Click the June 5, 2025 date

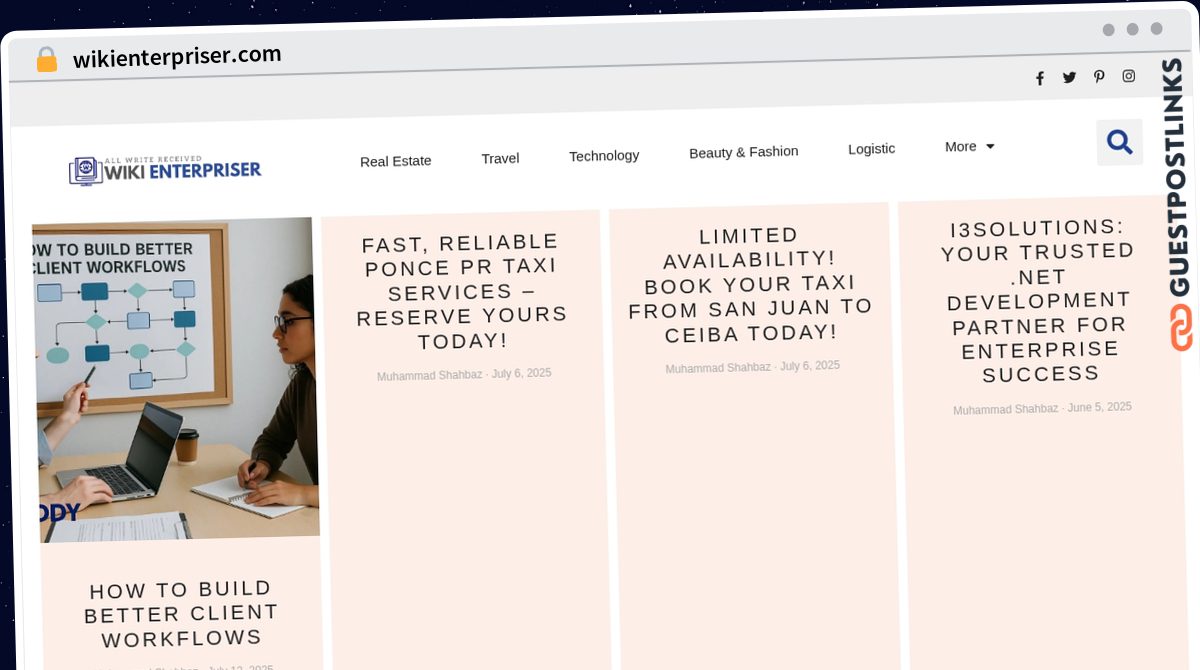coord(1100,407)
